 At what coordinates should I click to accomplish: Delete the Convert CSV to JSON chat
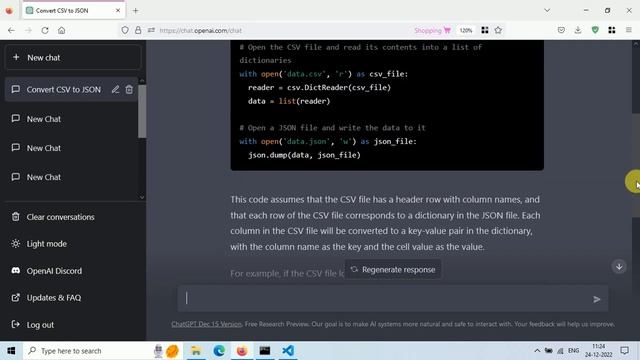point(129,89)
